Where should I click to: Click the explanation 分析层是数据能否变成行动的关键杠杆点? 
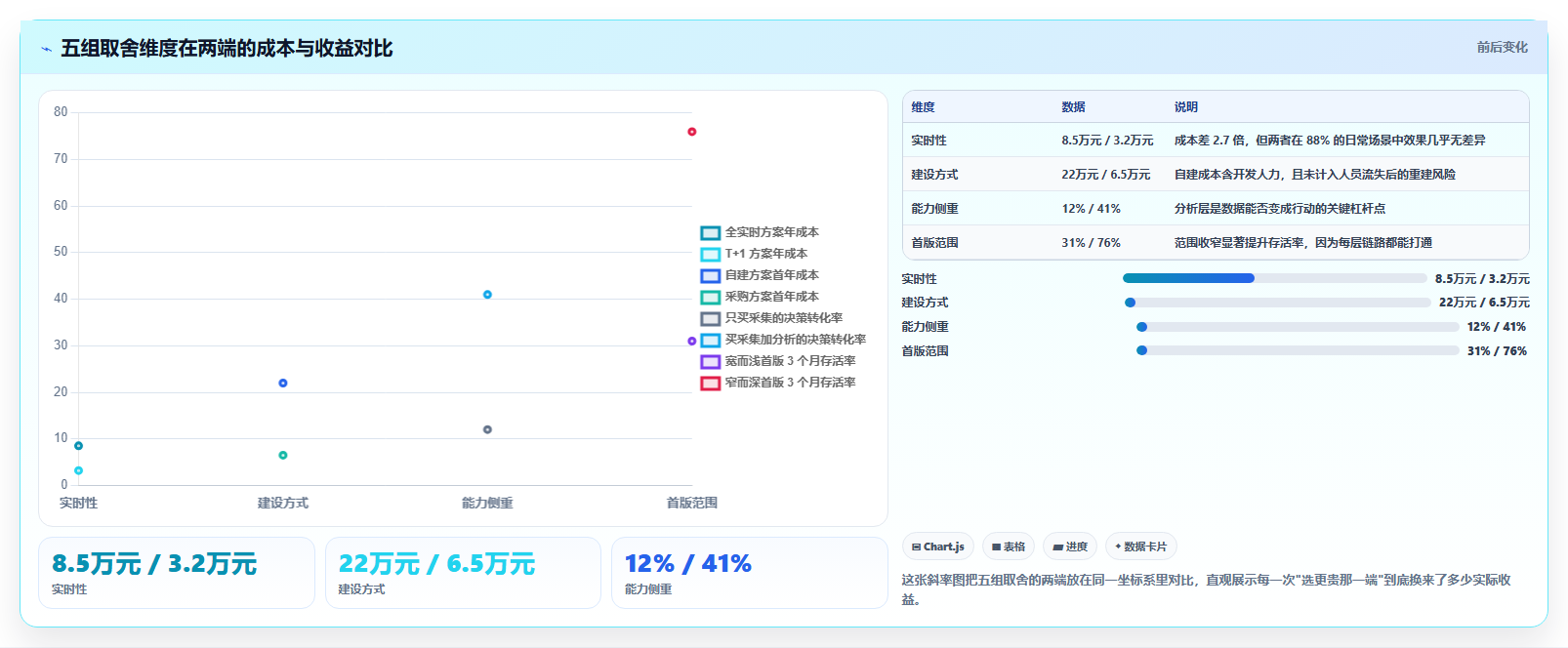pyautogui.click(x=1279, y=209)
